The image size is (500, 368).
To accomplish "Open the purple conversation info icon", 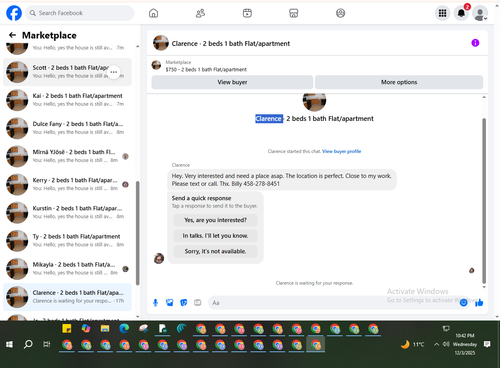I will point(475,43).
